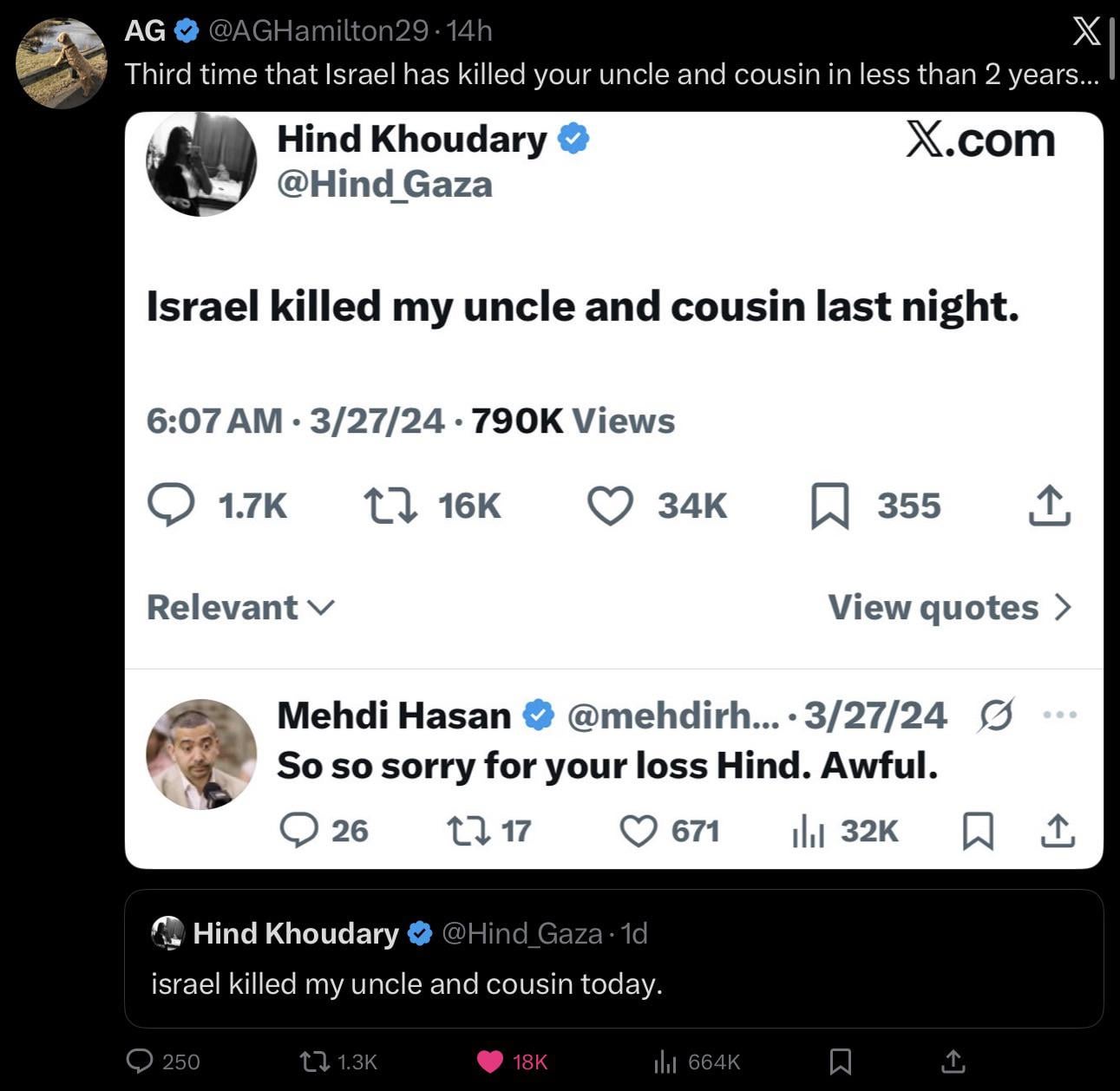Viewport: 1120px width, 1091px height.
Task: Repost AG's post showing 1.3K reposts
Action: (310, 1062)
